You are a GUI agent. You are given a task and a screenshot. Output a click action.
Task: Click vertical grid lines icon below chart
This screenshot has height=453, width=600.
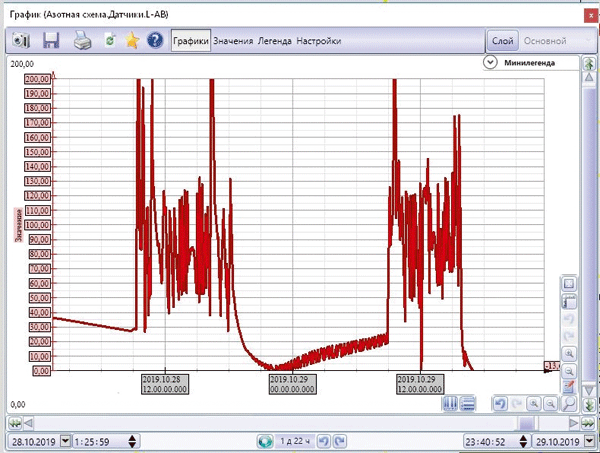(450, 404)
